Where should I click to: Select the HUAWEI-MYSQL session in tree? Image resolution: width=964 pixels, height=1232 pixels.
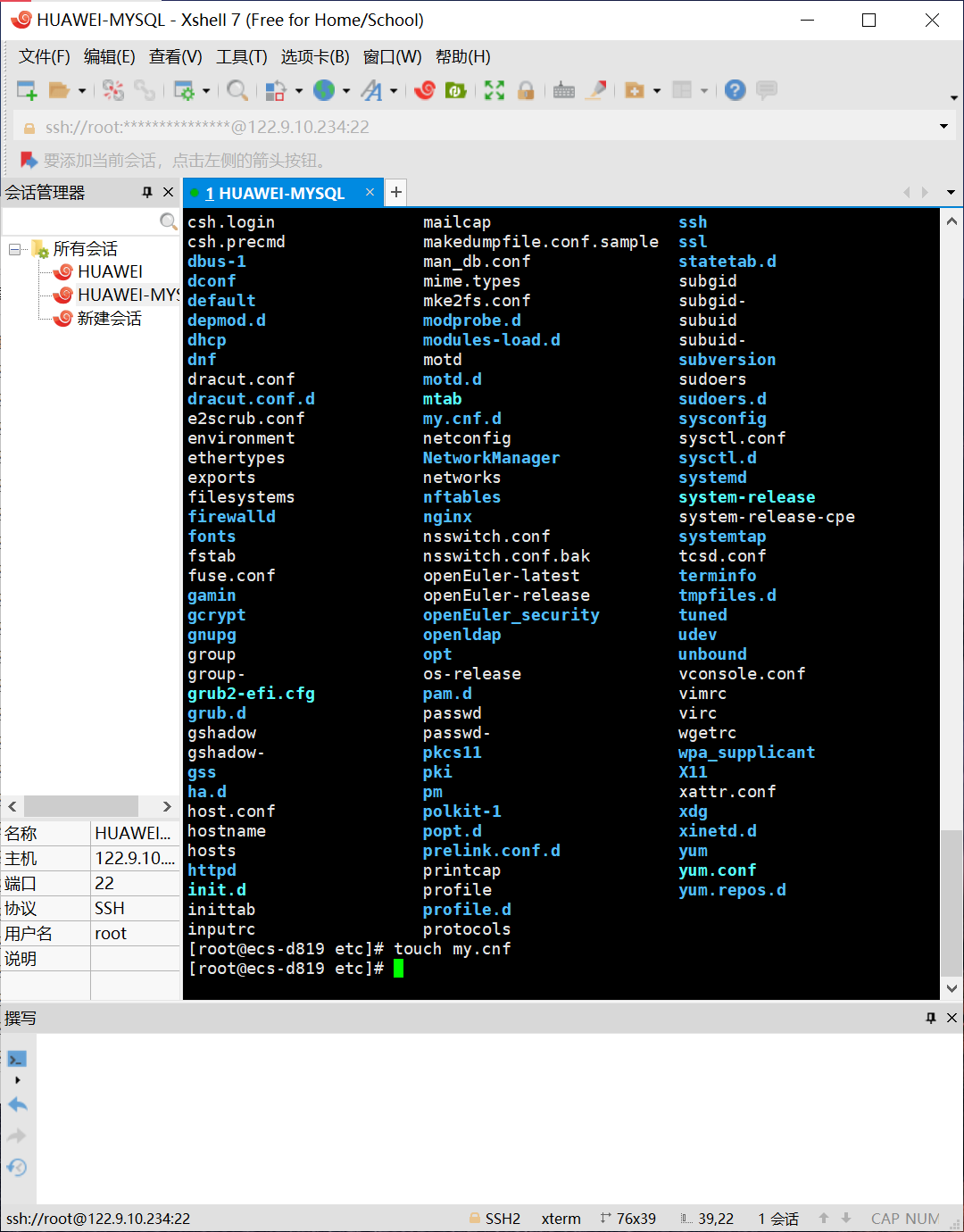click(x=129, y=295)
